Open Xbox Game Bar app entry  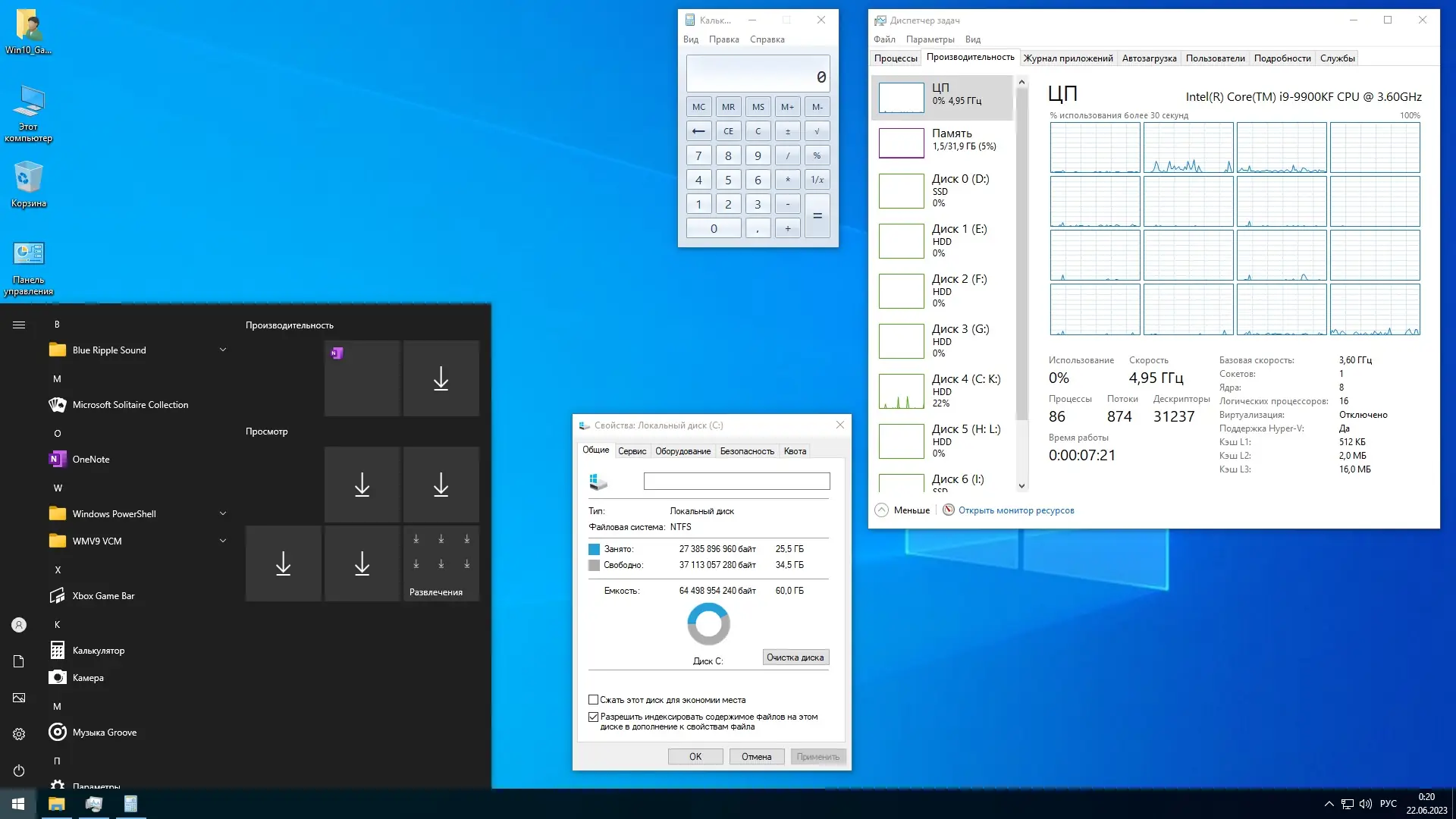click(103, 596)
